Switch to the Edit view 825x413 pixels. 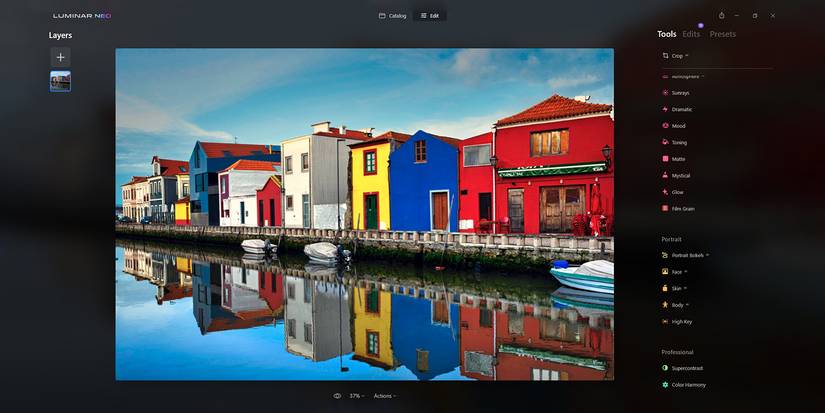click(430, 16)
